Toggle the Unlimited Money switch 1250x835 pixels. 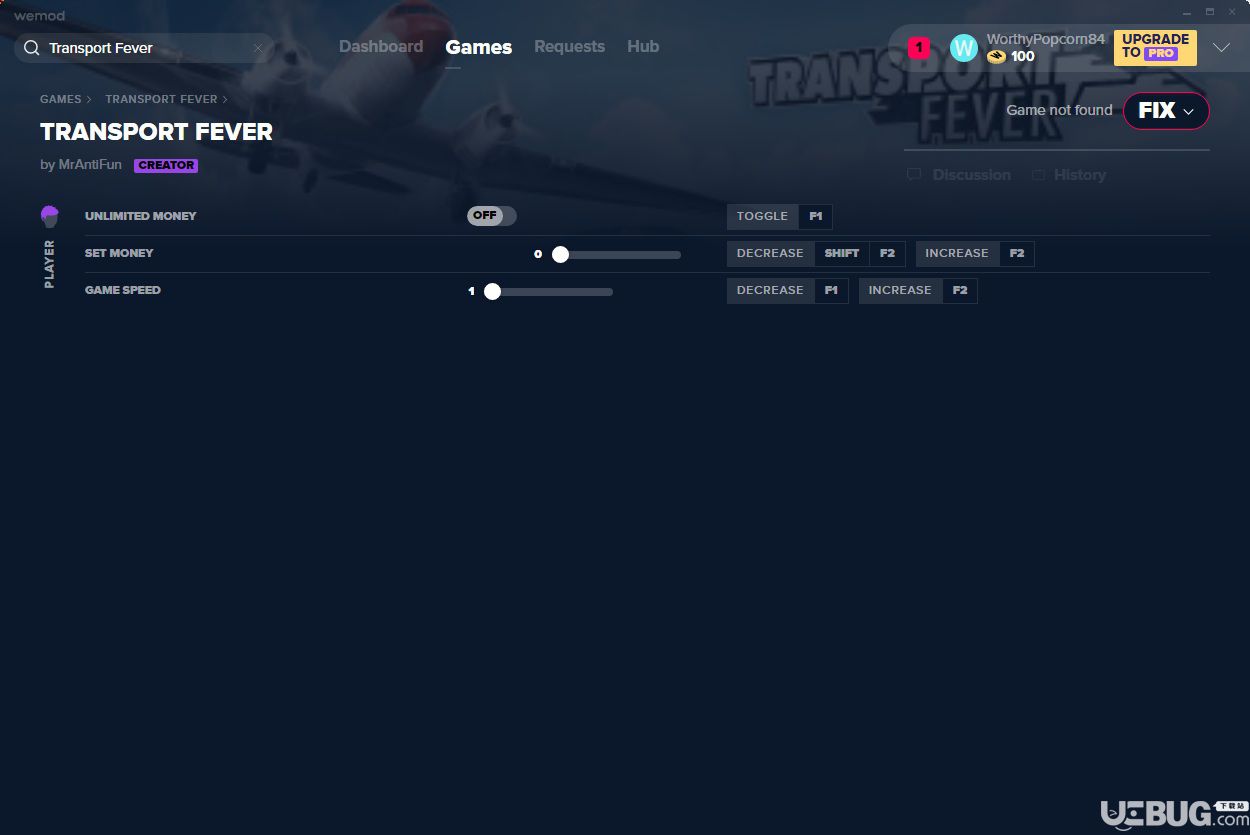click(x=492, y=216)
